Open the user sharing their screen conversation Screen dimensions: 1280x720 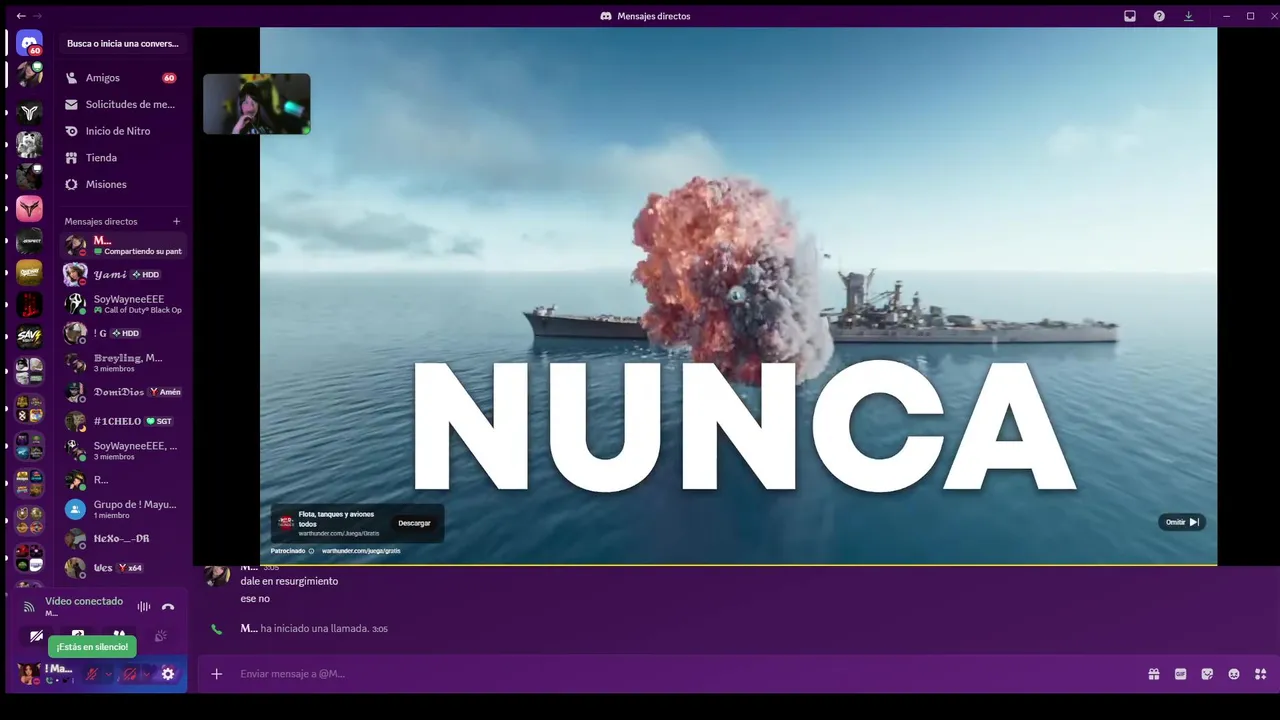coord(122,245)
